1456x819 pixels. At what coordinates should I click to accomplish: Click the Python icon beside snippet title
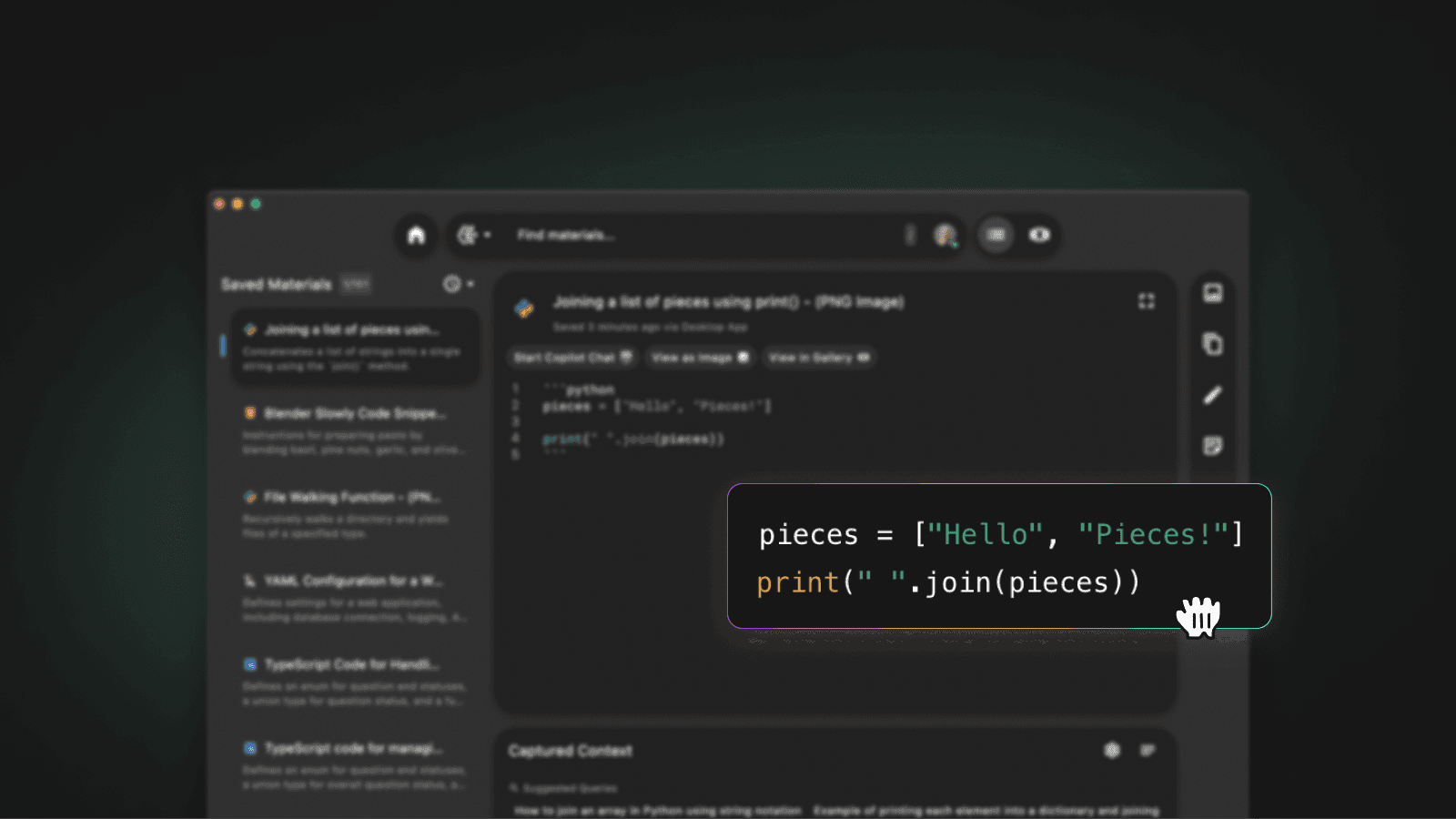[524, 308]
